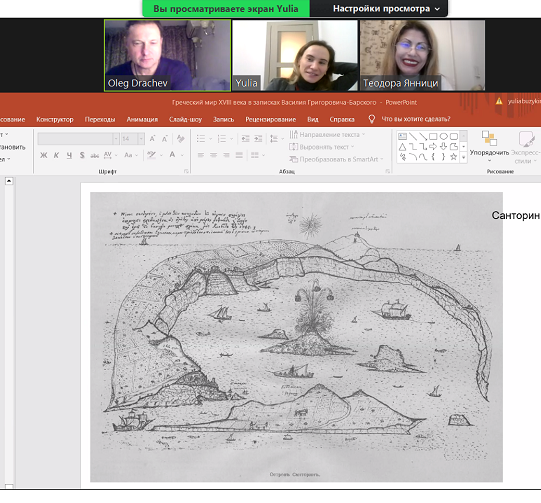Toggle strikethrough text formatting
541x503 pixels.
point(95,156)
